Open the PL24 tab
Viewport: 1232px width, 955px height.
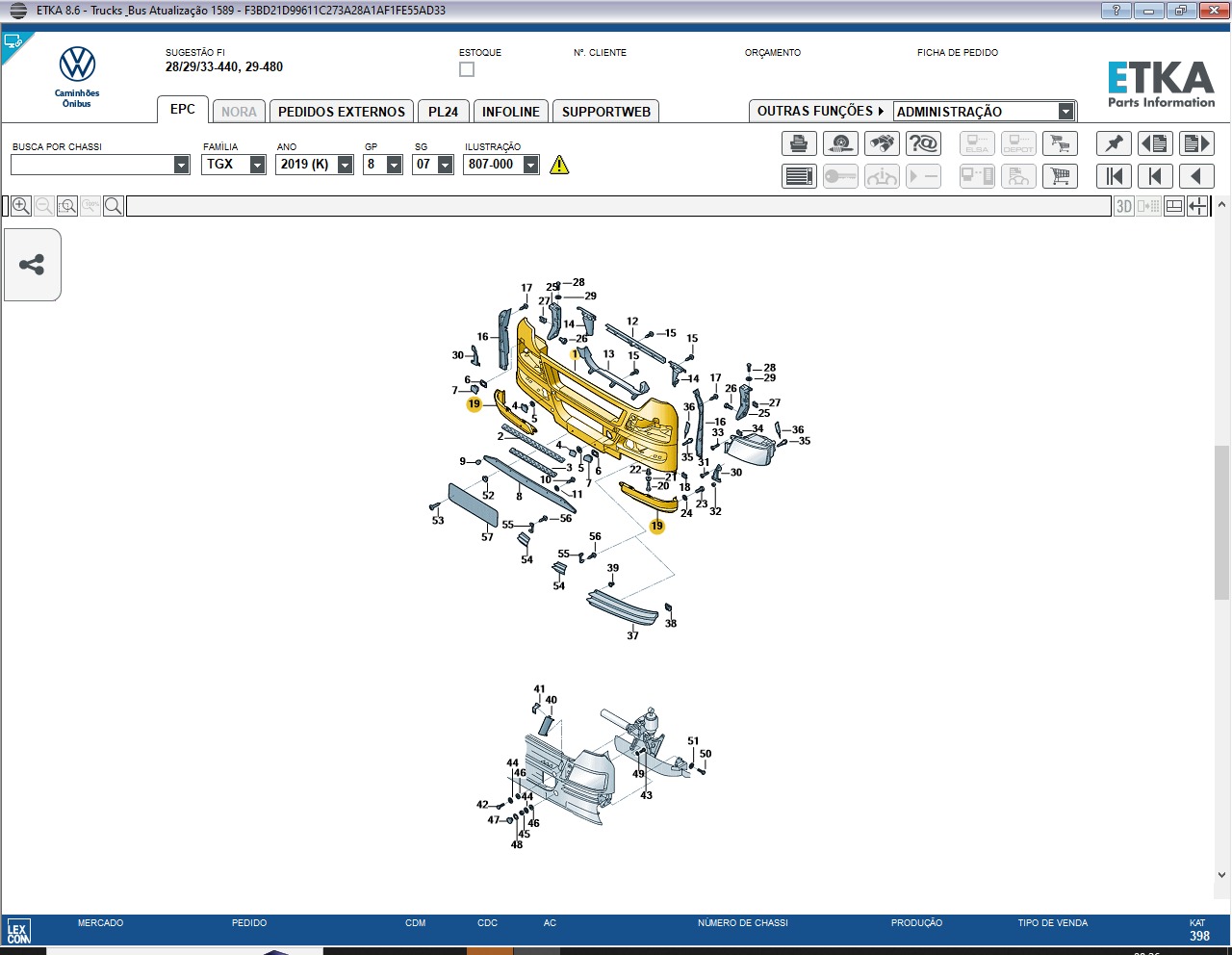point(444,112)
